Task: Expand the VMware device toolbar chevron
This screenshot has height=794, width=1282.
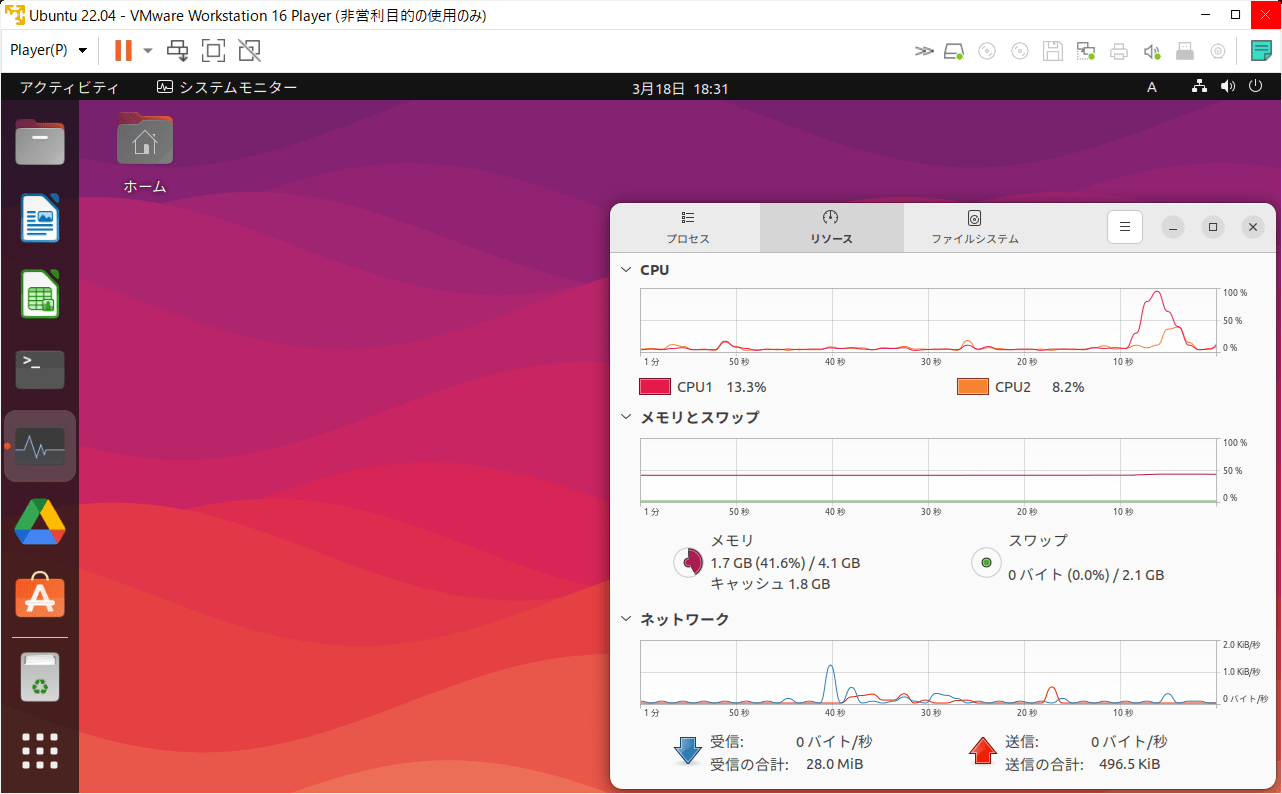Action: 924,51
